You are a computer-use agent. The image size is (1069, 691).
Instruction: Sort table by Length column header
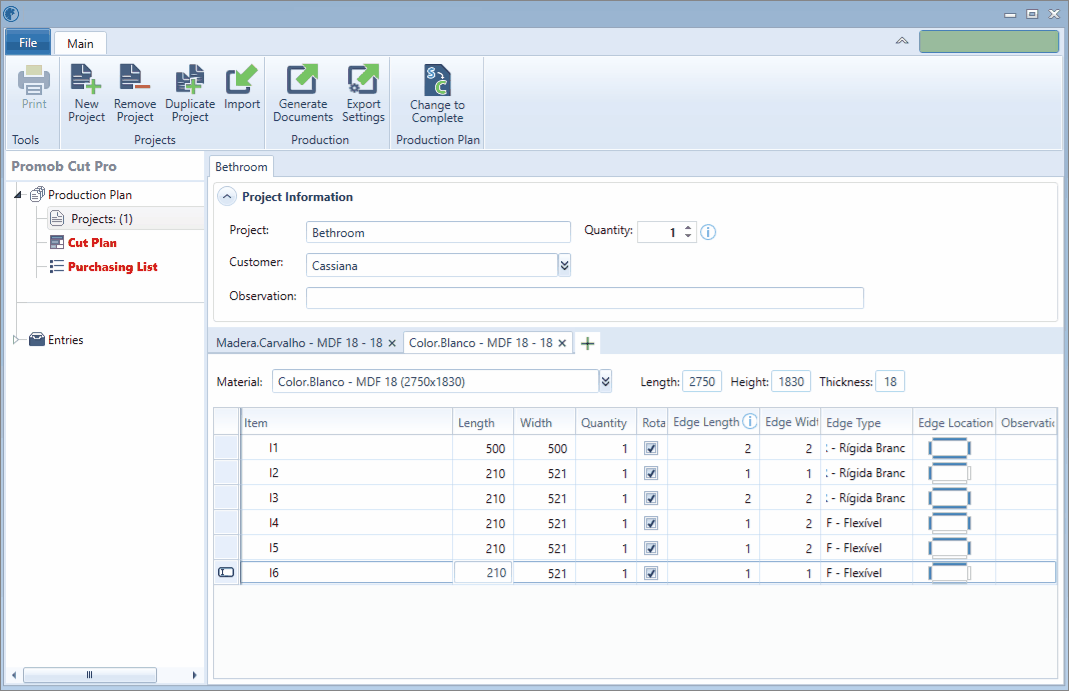[x=483, y=422]
